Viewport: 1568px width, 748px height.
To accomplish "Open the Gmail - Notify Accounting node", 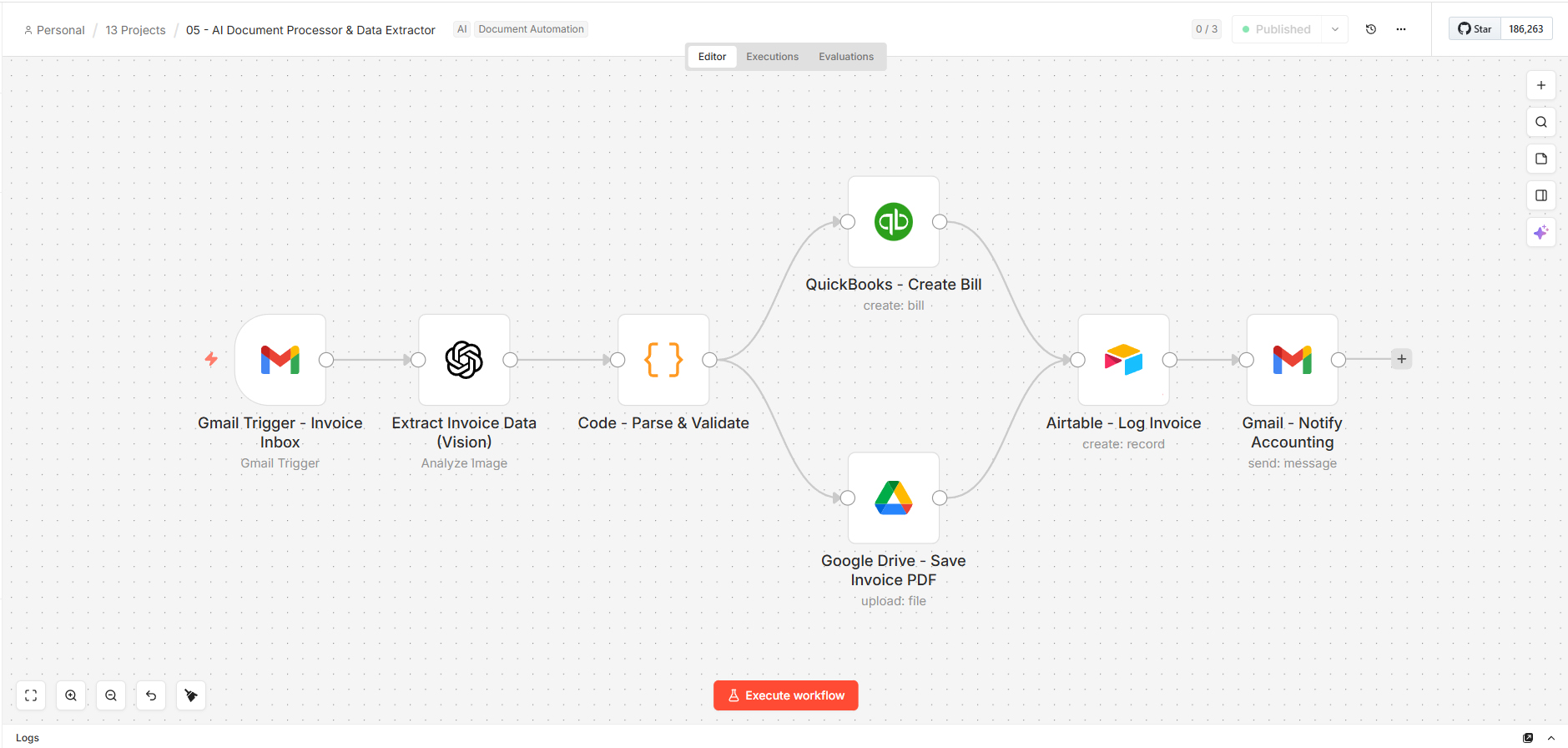I will click(1293, 360).
